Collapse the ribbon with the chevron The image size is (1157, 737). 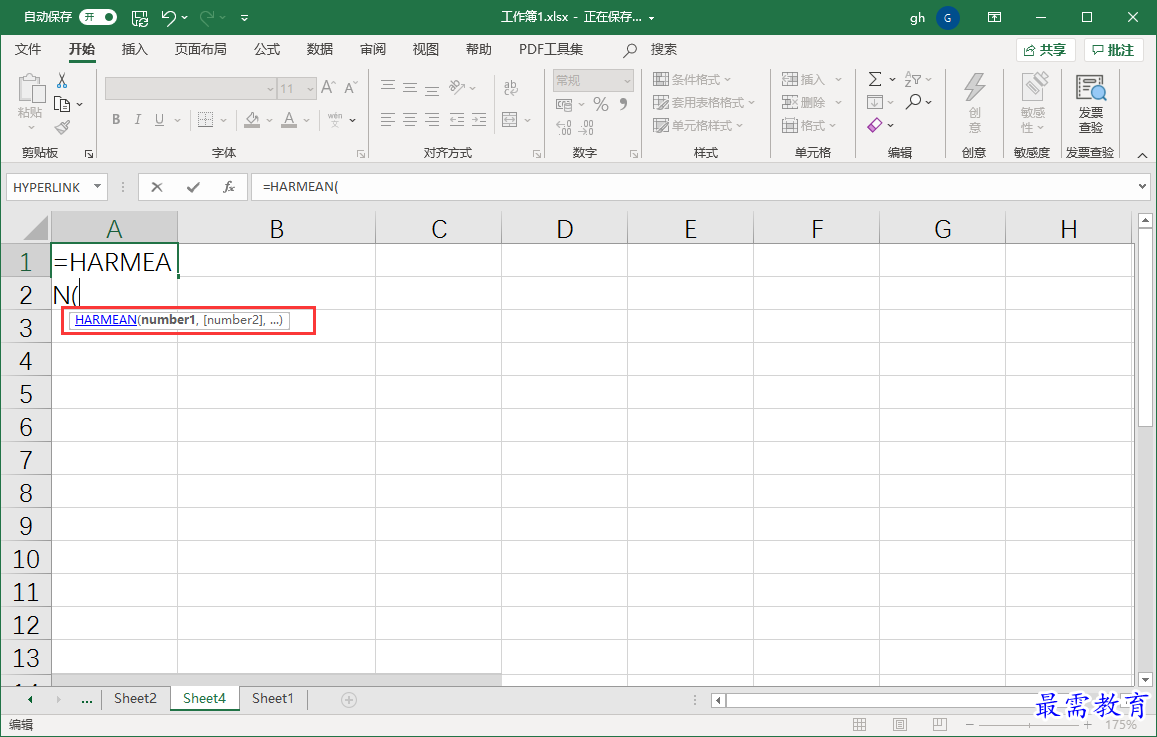click(1142, 155)
